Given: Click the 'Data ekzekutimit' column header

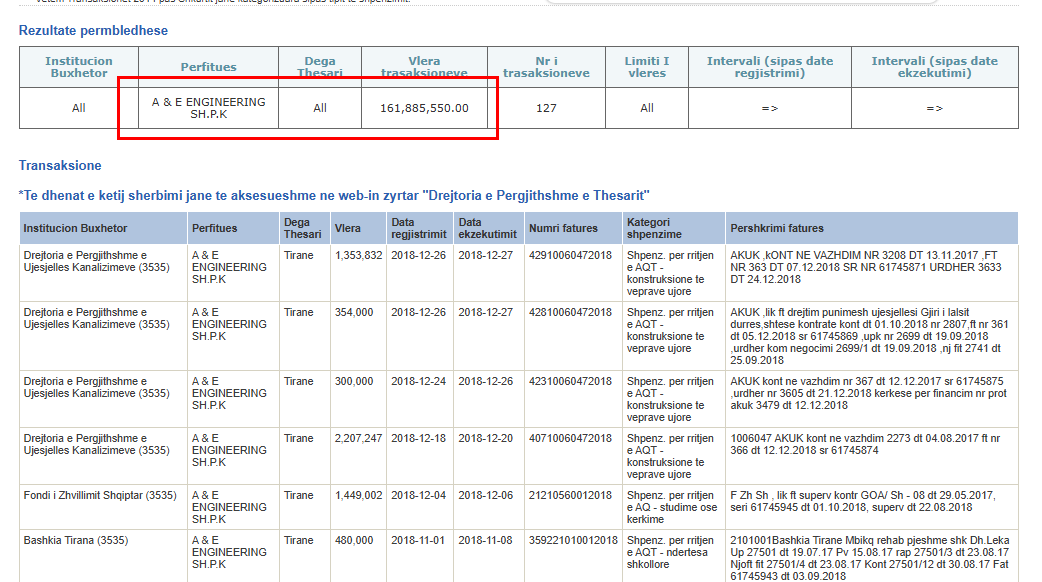Looking at the screenshot, I should pyautogui.click(x=487, y=228).
